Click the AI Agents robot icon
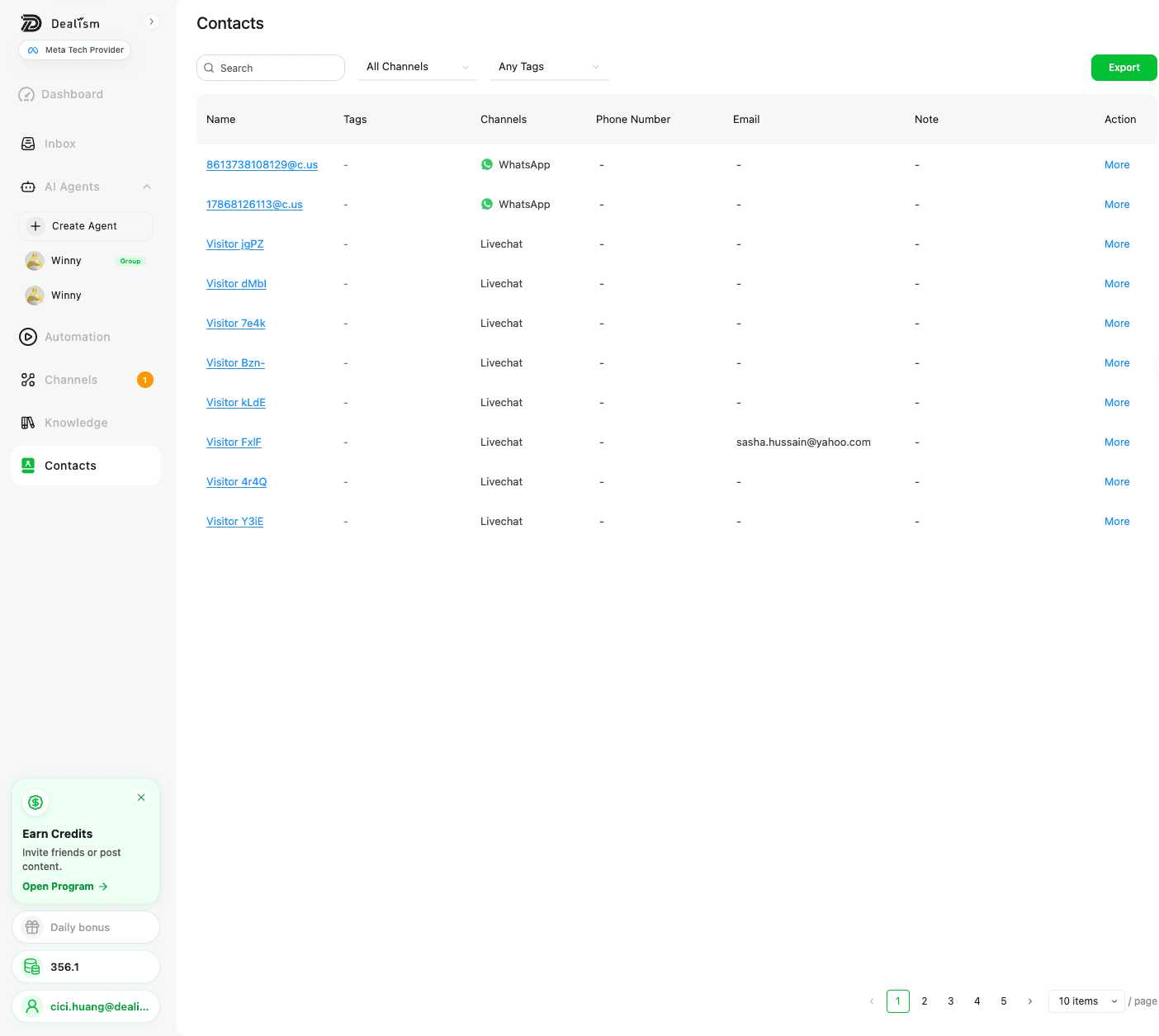Screen dimensions: 1159x1036 28,187
